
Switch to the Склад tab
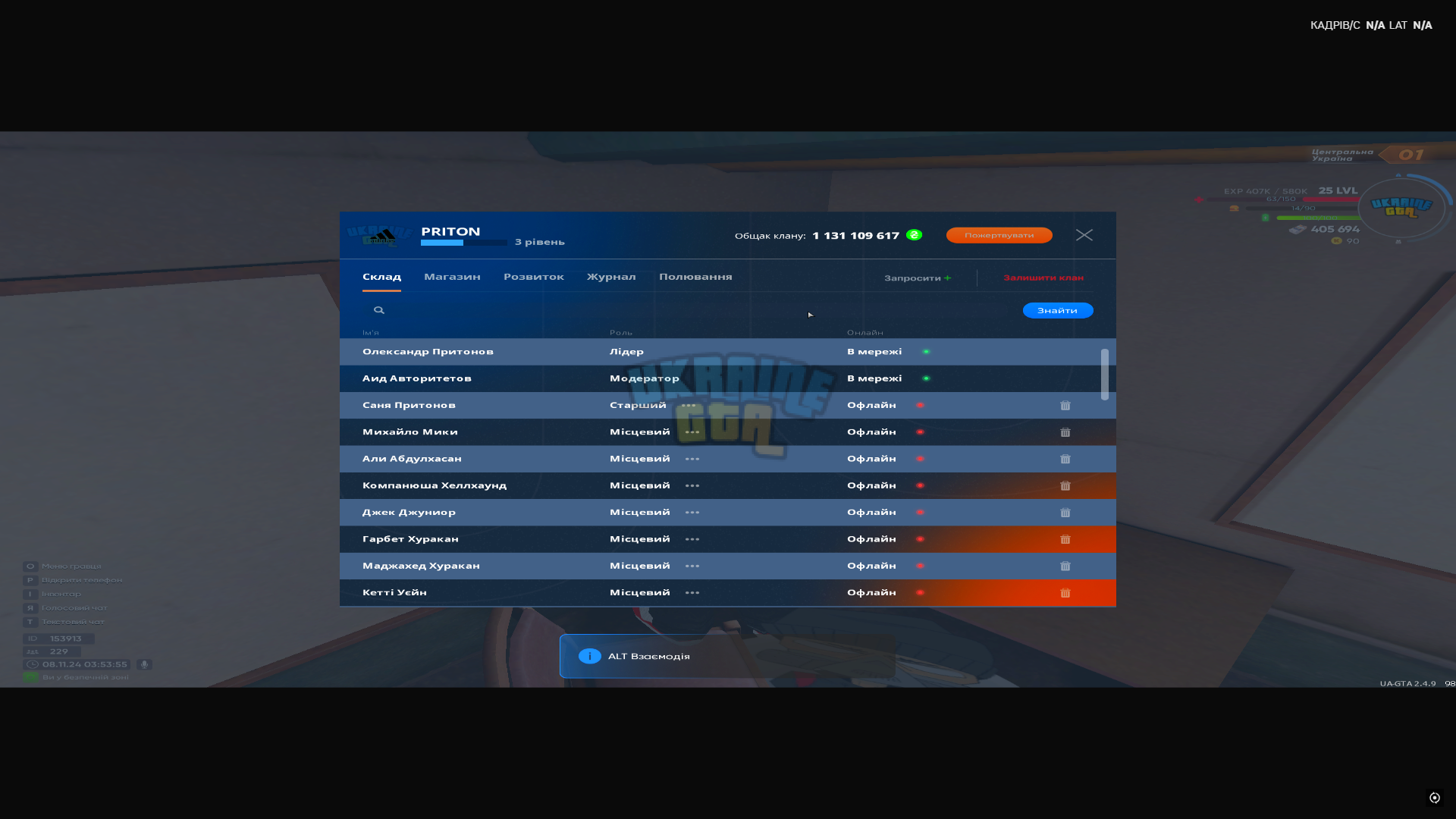tap(381, 277)
